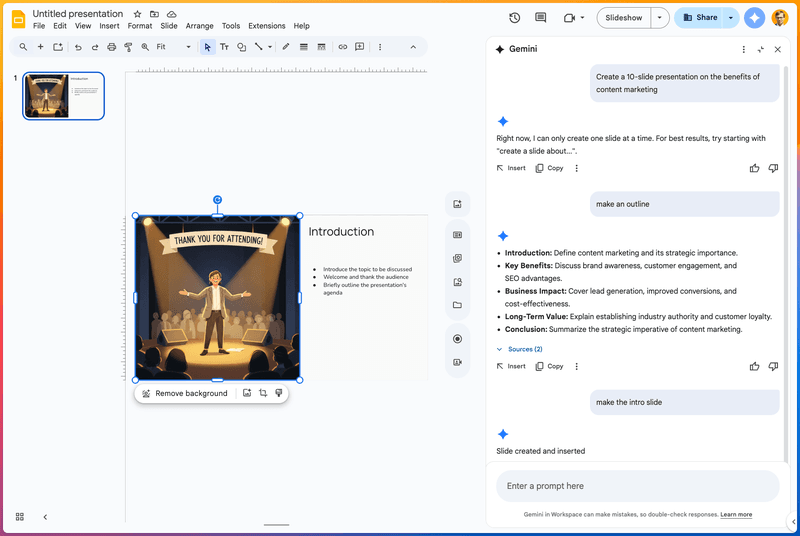Screen dimensions: 800x536
Task: Click the Enter a prompt here field
Action: click(638, 486)
